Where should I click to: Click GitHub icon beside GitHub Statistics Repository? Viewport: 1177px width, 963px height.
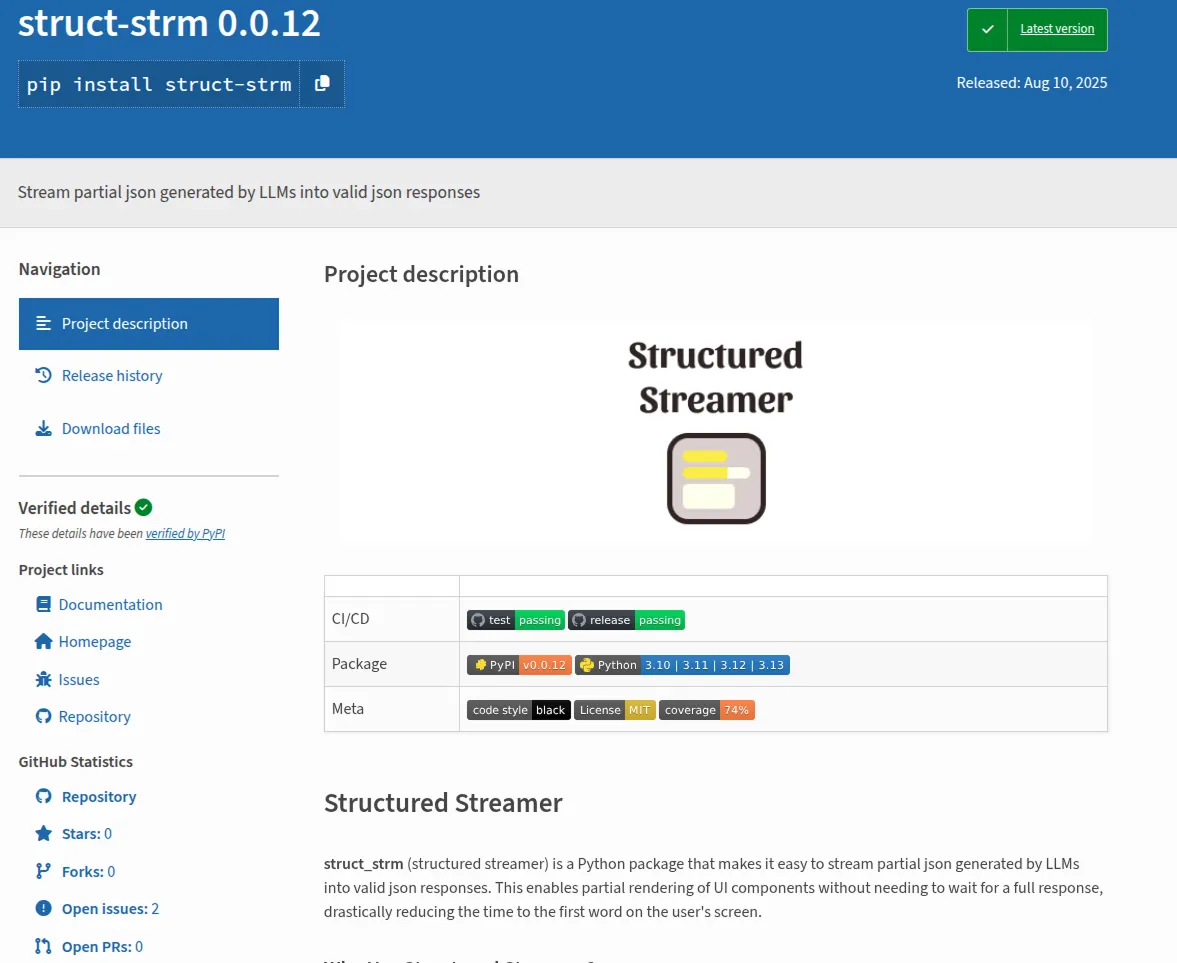coord(44,796)
